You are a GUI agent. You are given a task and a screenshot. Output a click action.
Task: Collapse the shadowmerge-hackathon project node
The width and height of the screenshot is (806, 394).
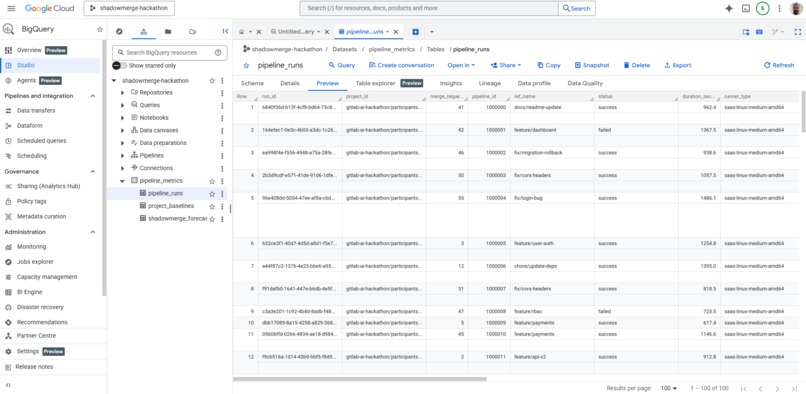[114, 81]
